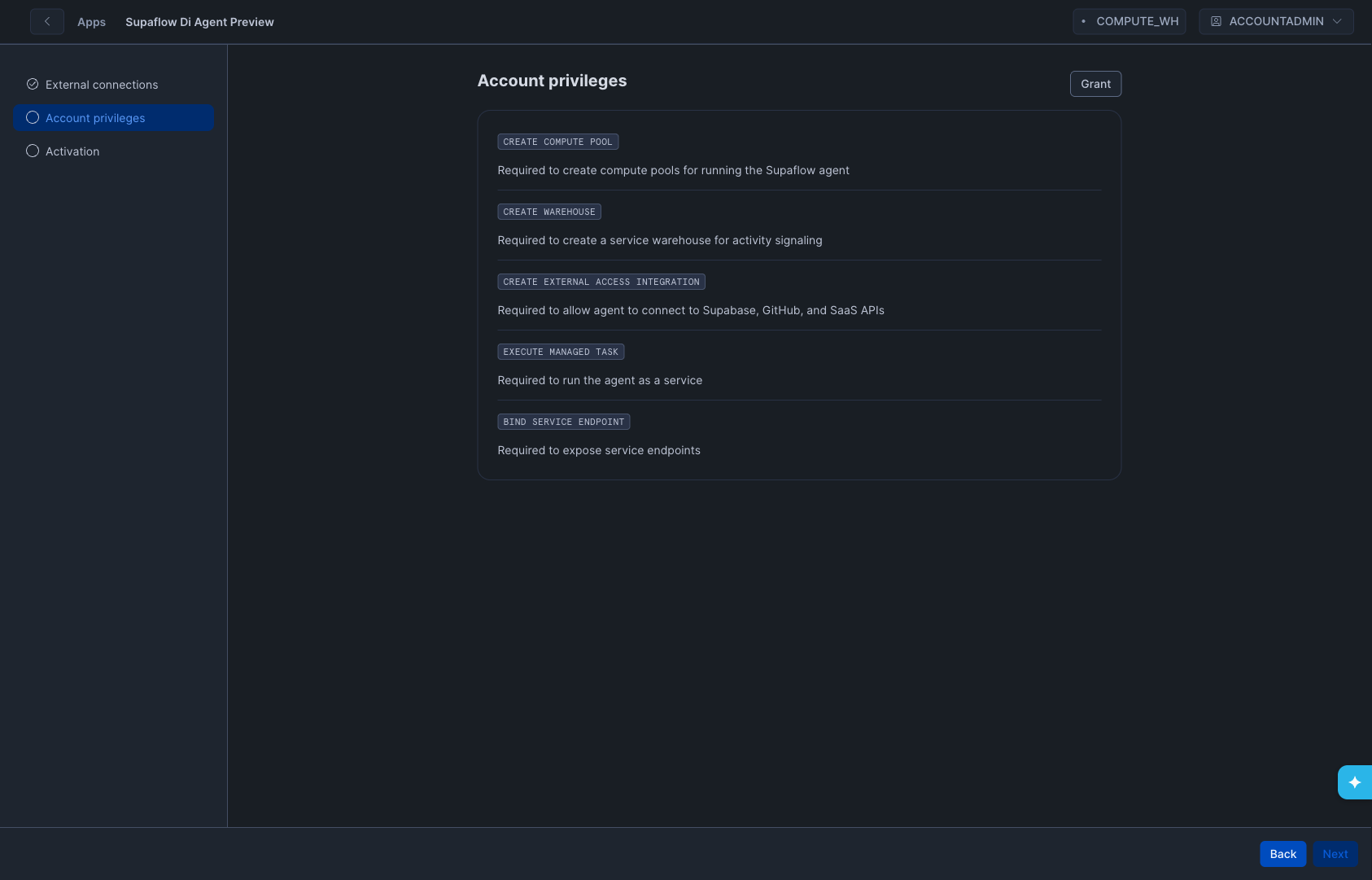Click the Back button
Screen dimensions: 1372x880
click(1282, 854)
